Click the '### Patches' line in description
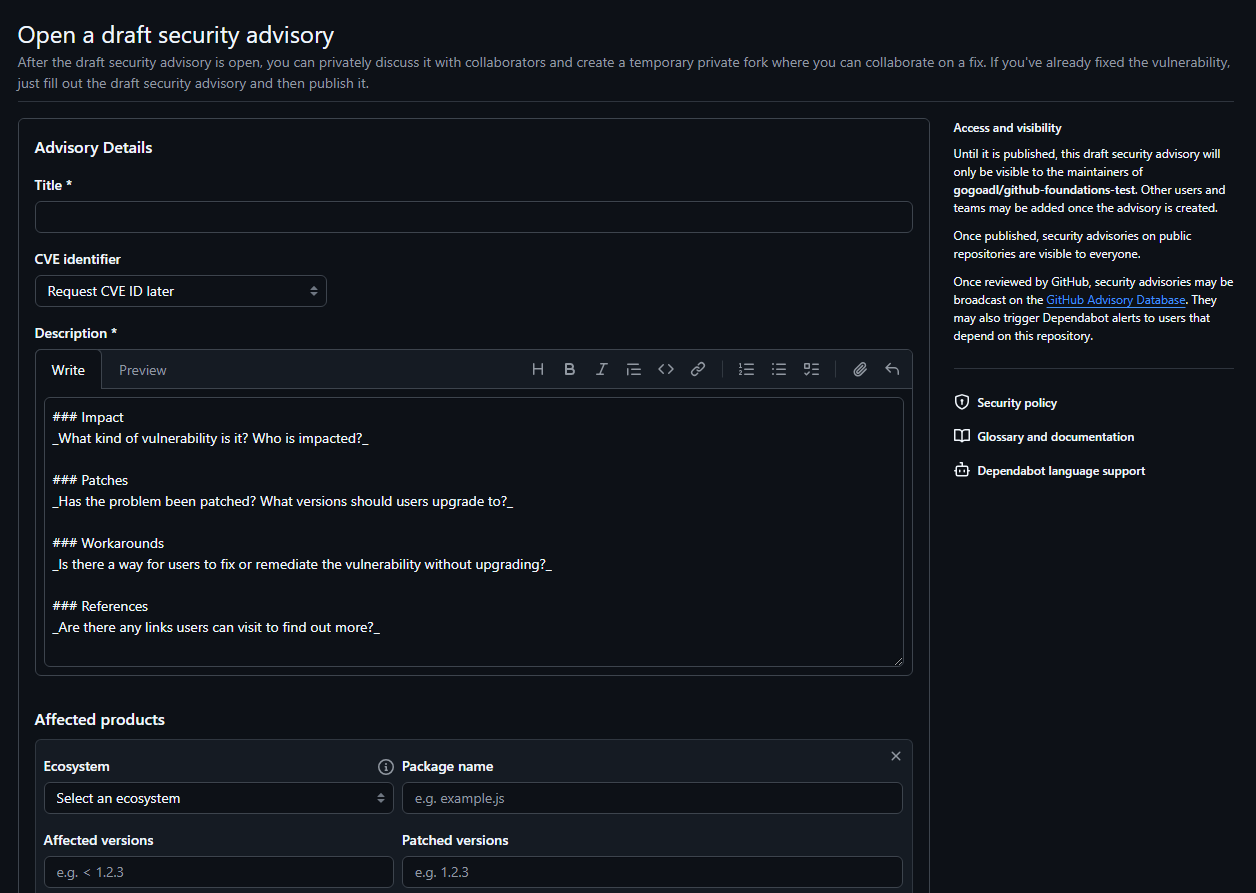Image resolution: width=1256 pixels, height=893 pixels. [90, 480]
